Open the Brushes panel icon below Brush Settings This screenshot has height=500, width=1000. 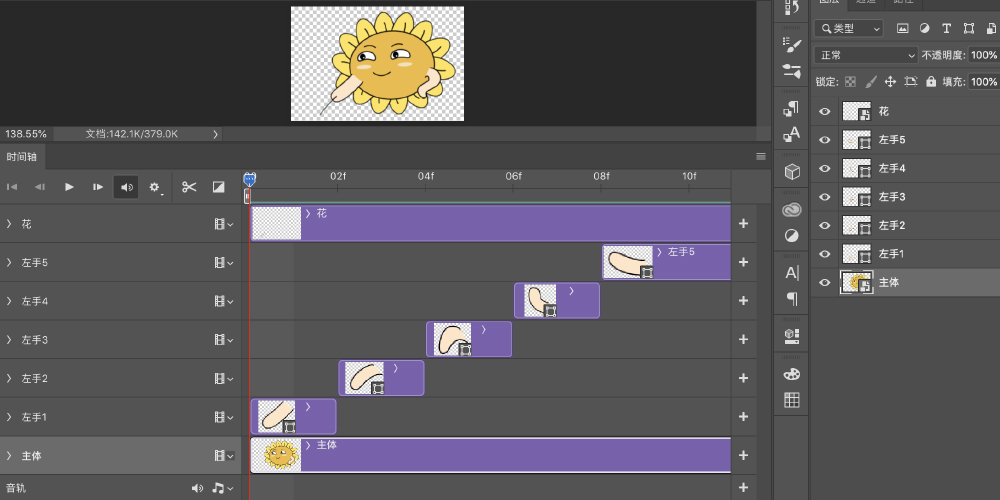tap(791, 70)
